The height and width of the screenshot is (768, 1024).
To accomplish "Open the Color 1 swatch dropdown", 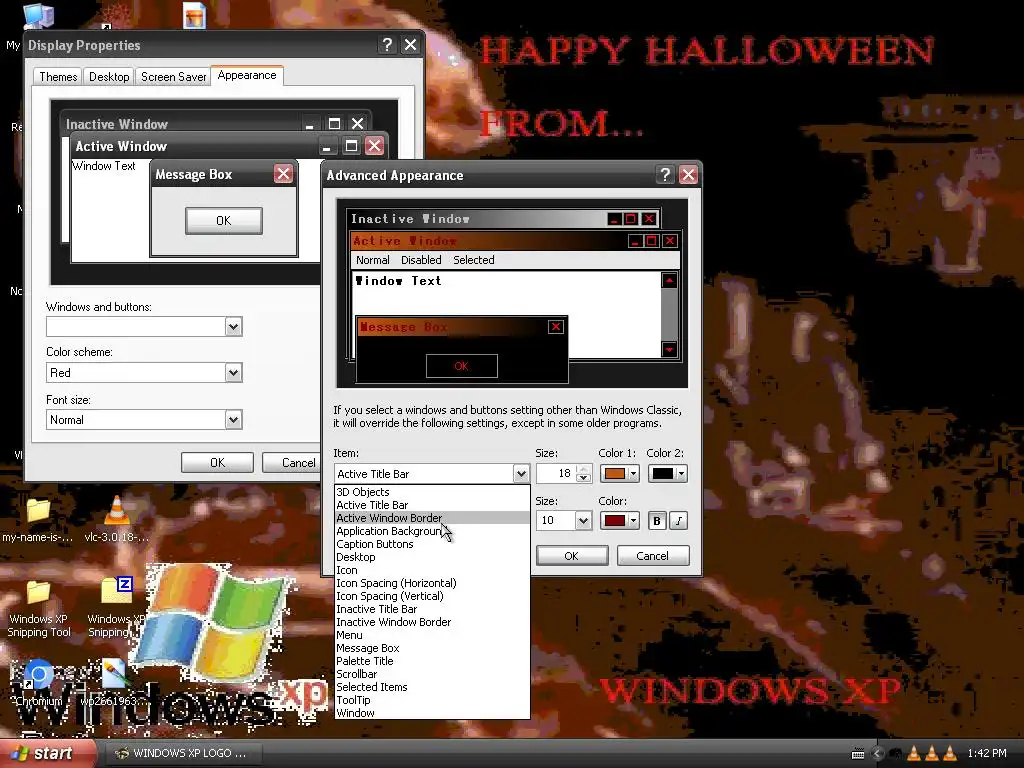I will 618,473.
